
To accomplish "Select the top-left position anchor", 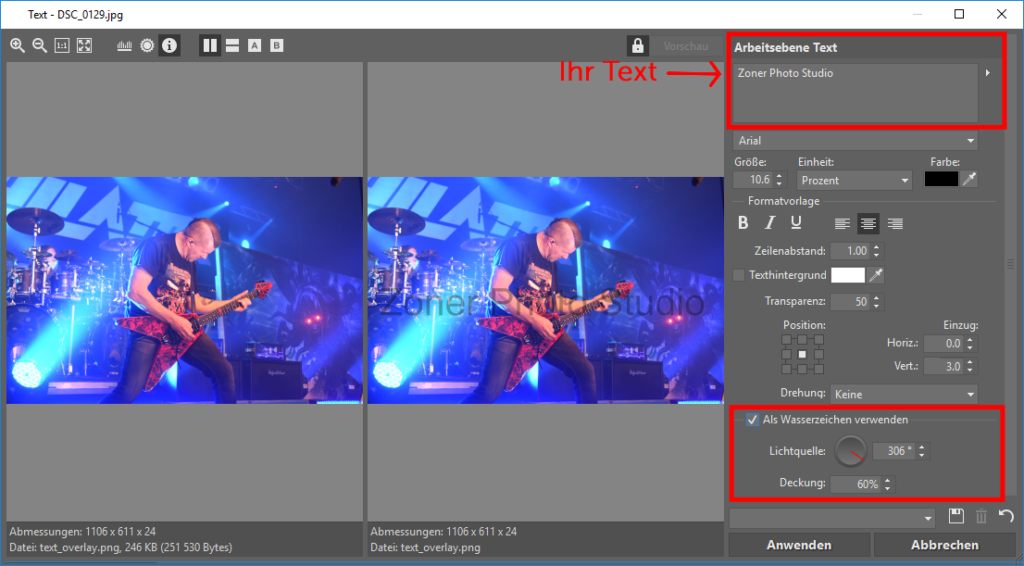I will pos(786,339).
